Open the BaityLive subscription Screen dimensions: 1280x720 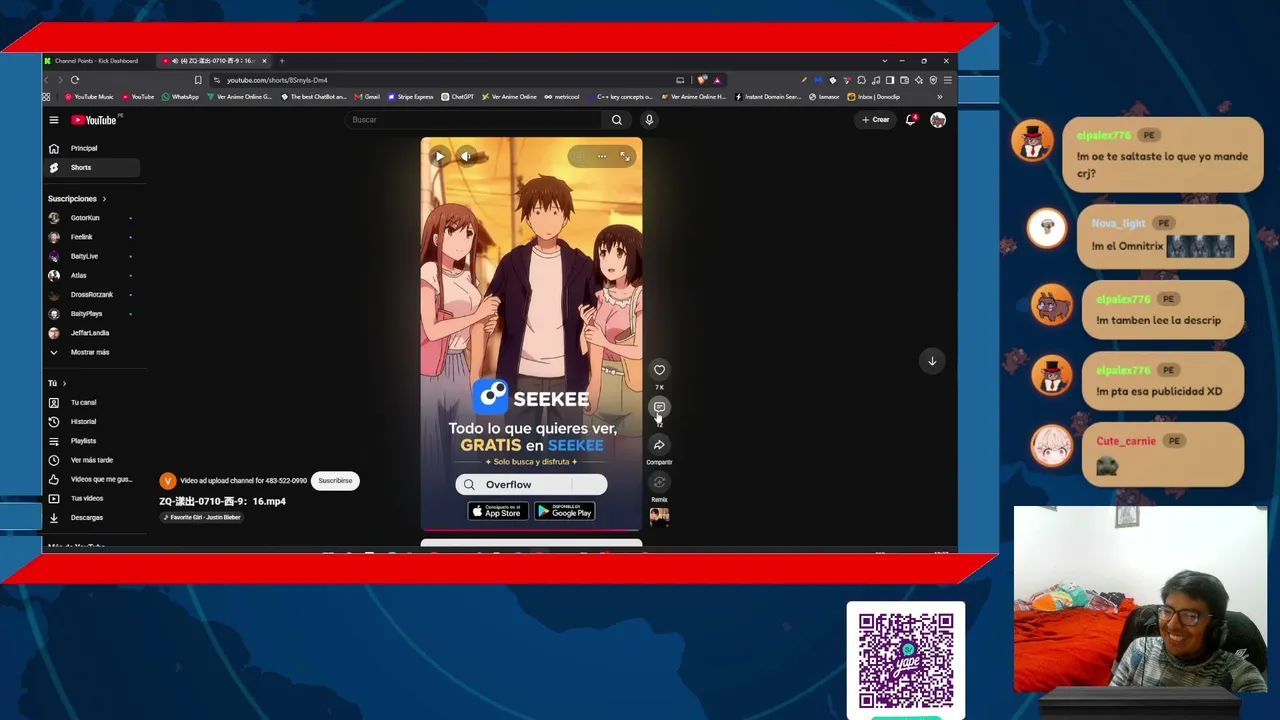point(91,256)
